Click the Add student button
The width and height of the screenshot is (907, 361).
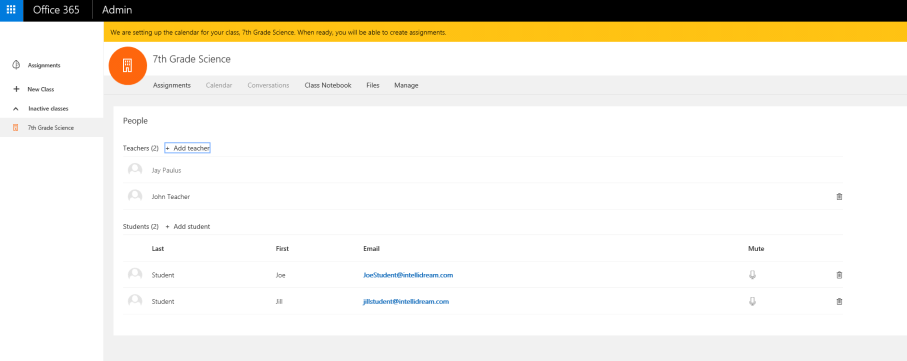point(187,227)
